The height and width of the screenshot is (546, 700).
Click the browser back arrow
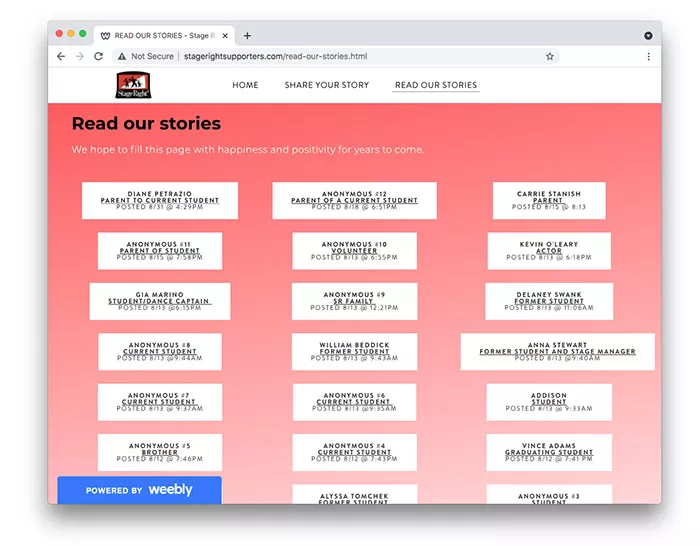(61, 57)
